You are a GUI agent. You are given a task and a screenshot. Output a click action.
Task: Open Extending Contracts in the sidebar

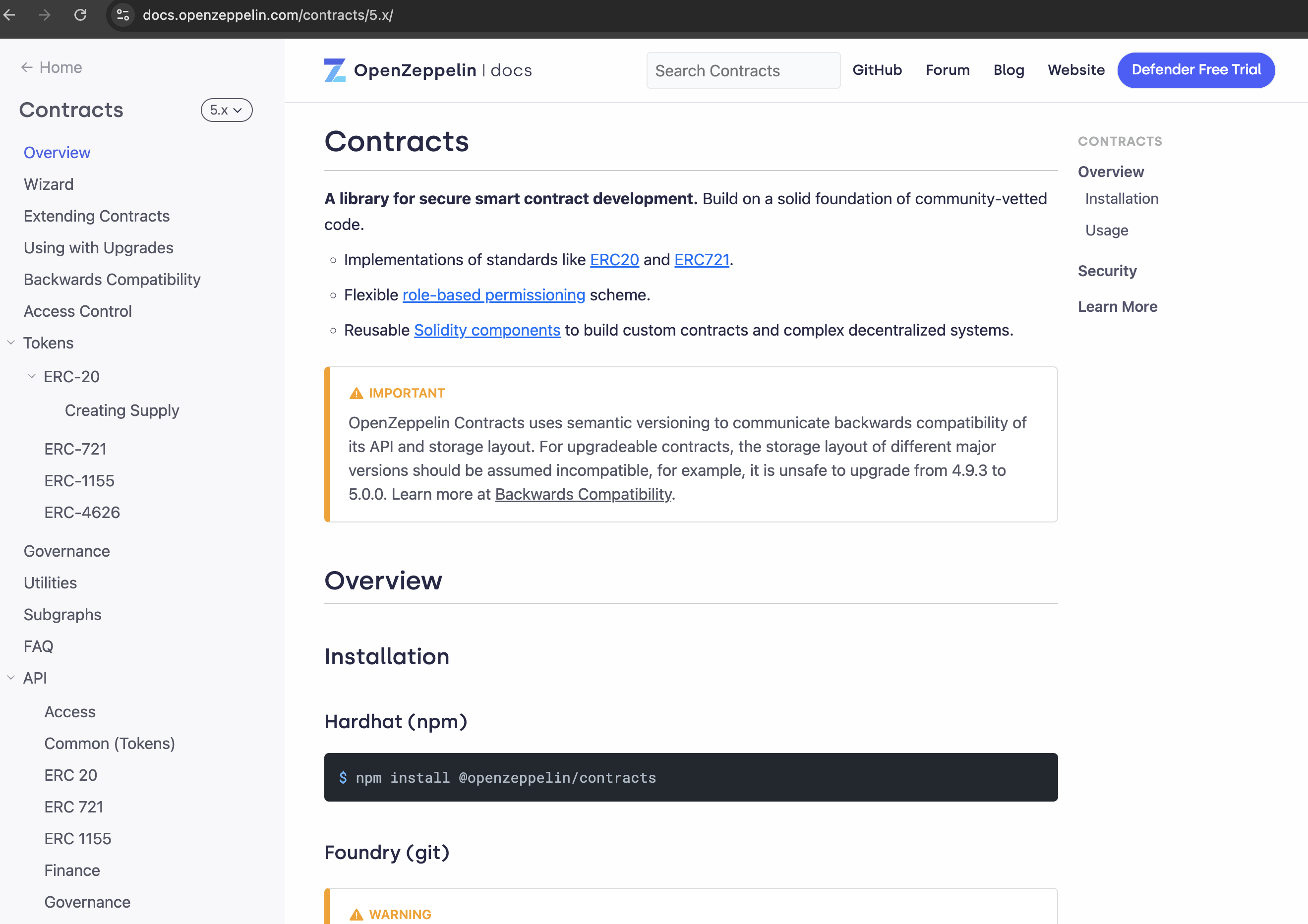pyautogui.click(x=97, y=216)
